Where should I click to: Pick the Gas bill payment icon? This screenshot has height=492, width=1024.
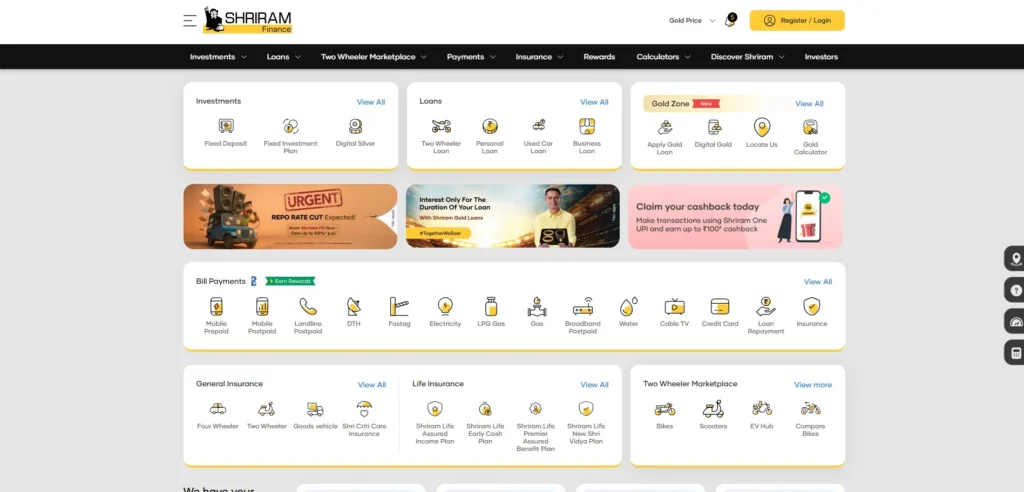(x=537, y=306)
